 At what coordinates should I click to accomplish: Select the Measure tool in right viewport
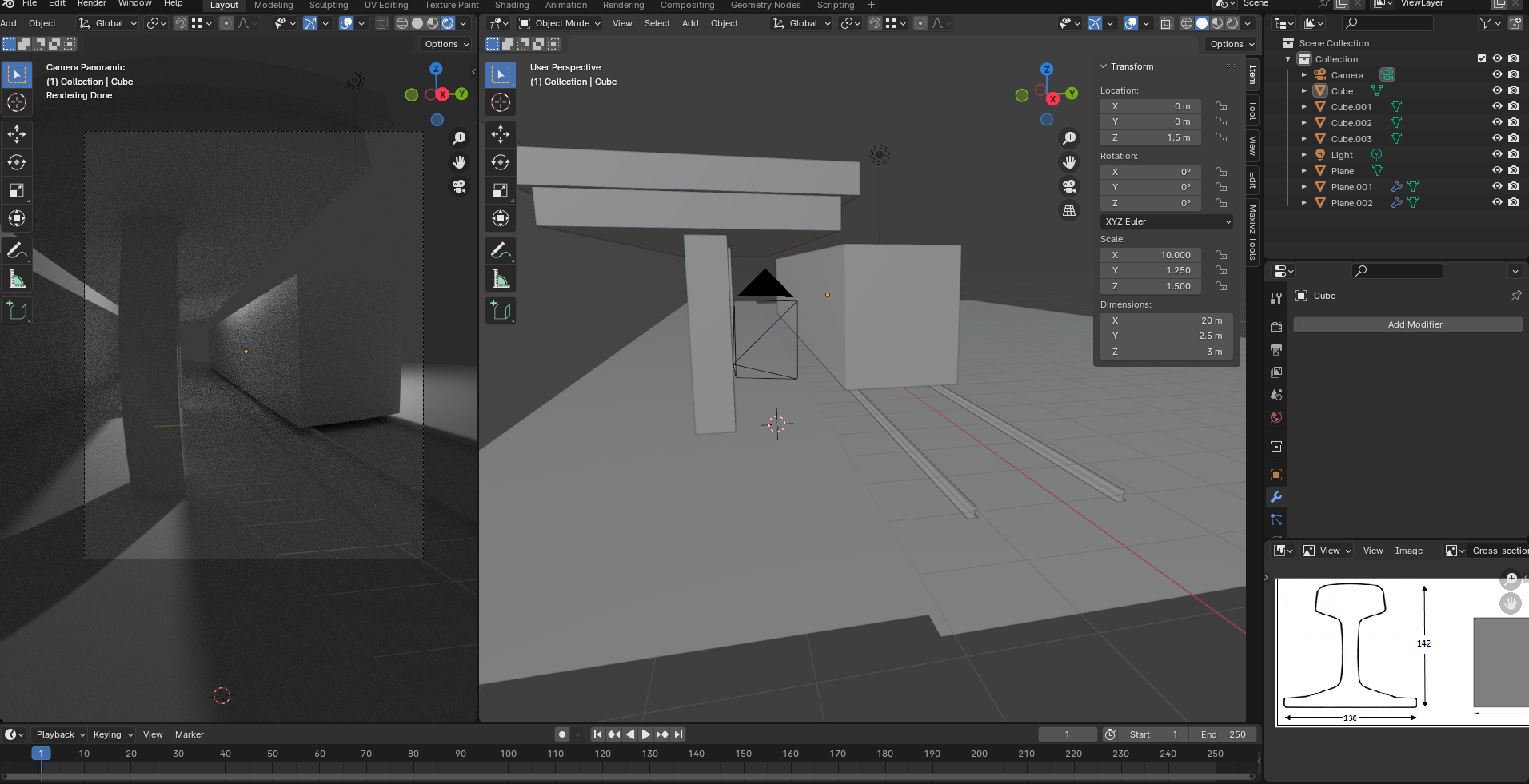click(501, 279)
